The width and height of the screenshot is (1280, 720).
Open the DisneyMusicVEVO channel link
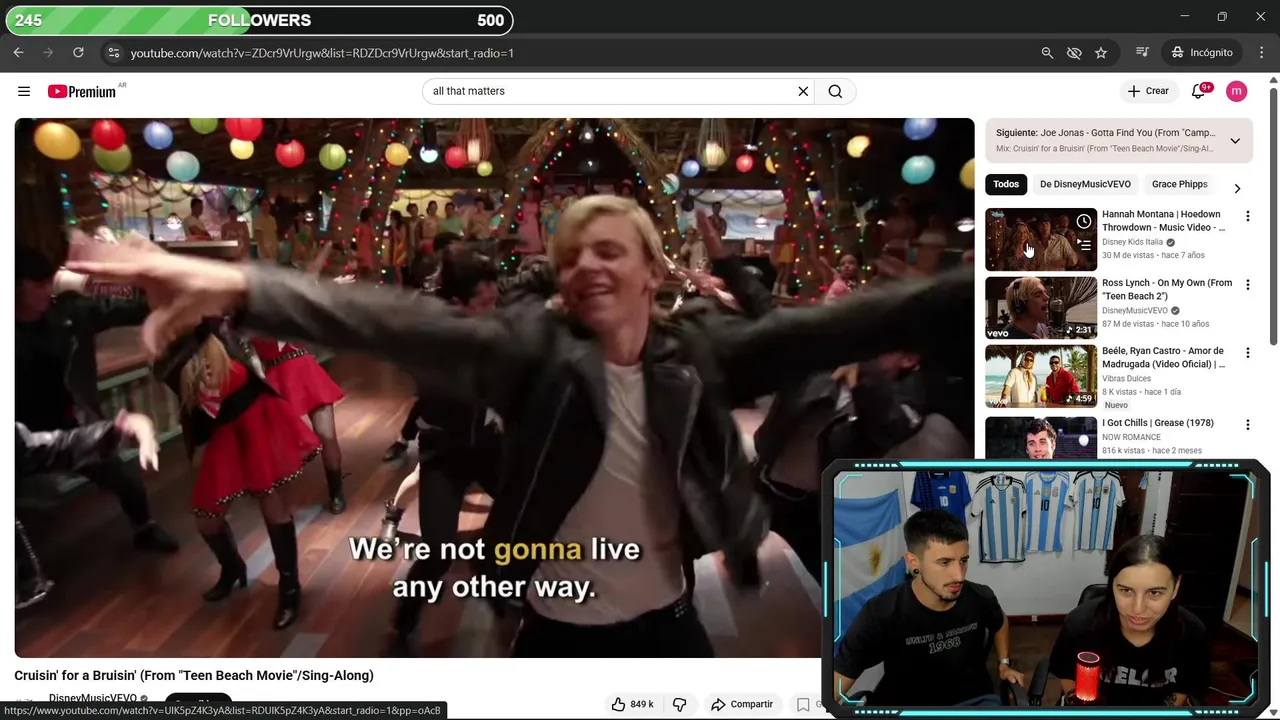tap(93, 699)
